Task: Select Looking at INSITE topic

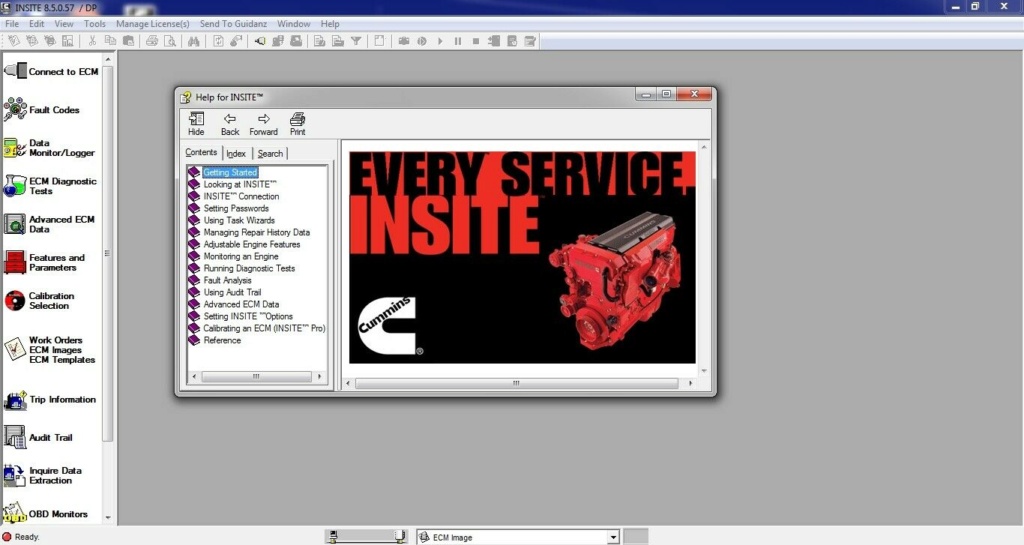Action: coord(240,184)
